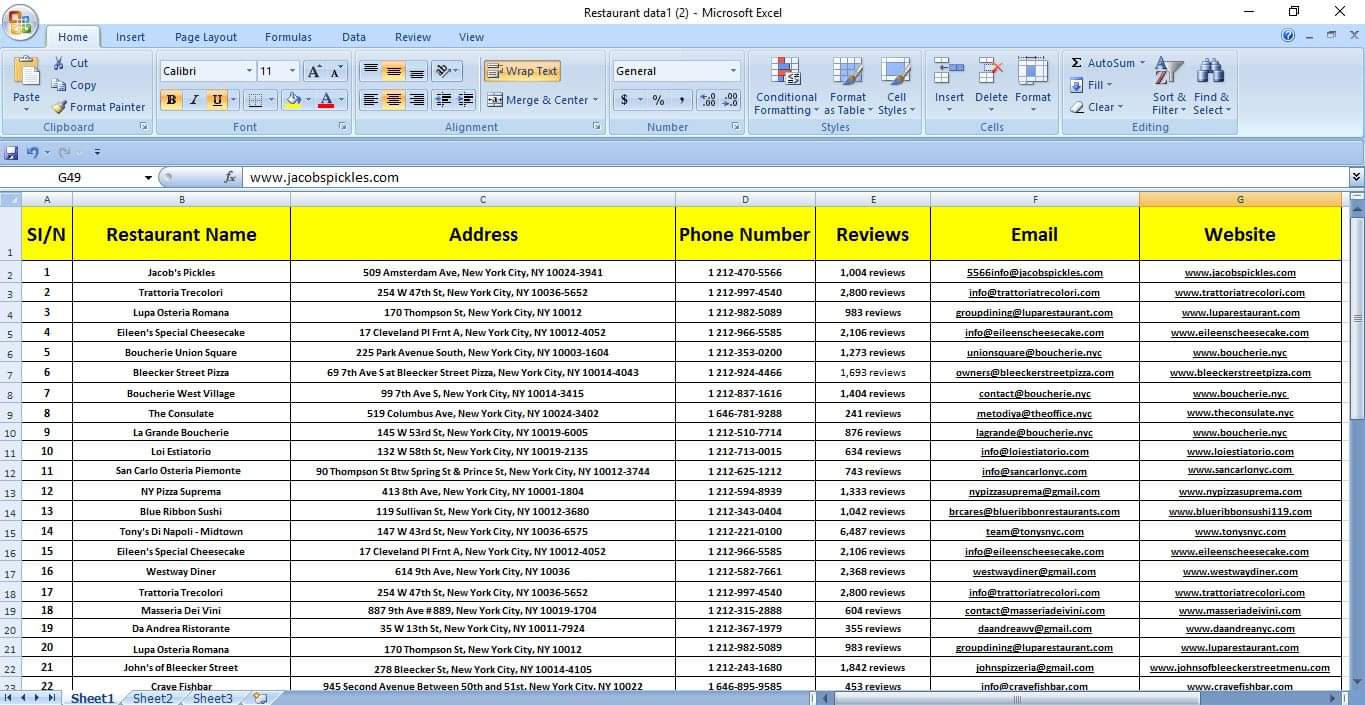Save the workbook from Quick Access Toolbar

coord(11,152)
